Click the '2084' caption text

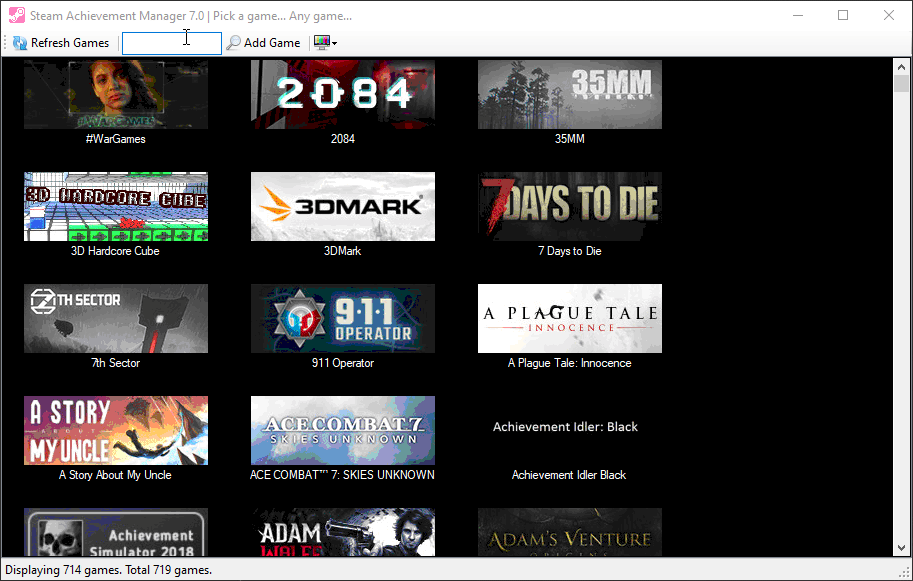tap(343, 139)
